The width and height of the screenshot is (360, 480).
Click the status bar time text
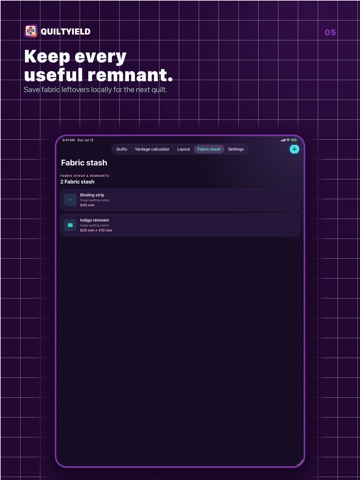(69, 140)
